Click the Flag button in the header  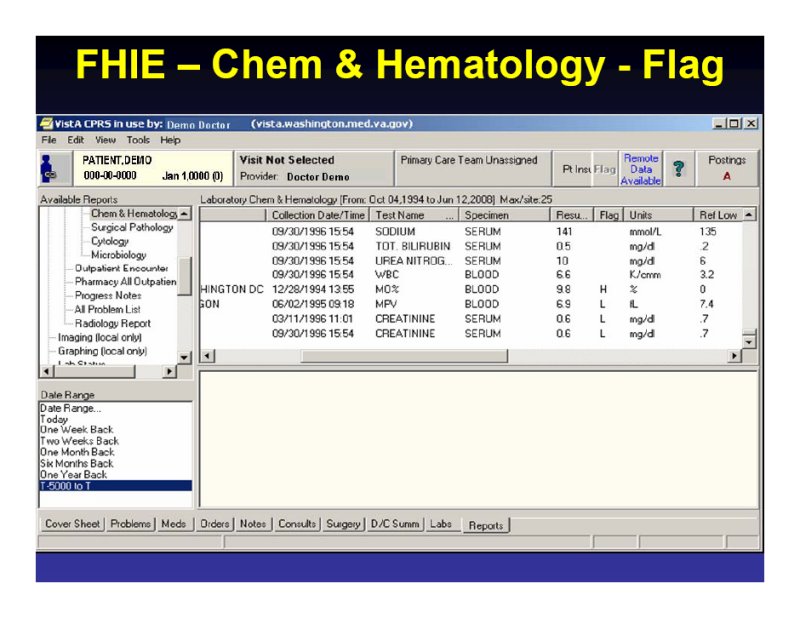605,169
